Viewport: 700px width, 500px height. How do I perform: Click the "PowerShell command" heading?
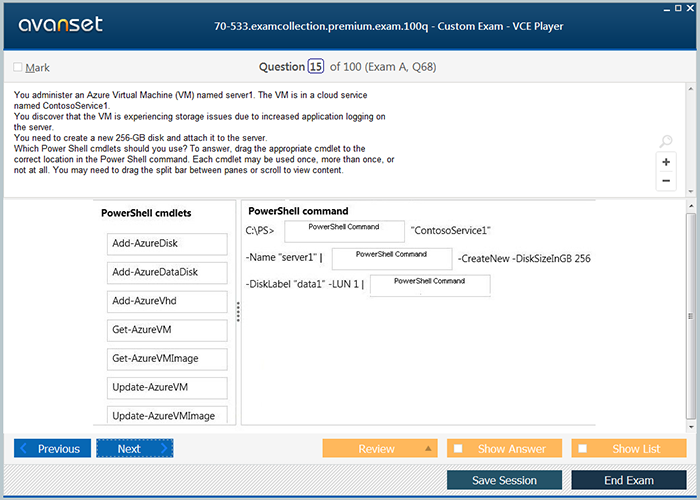click(x=298, y=211)
